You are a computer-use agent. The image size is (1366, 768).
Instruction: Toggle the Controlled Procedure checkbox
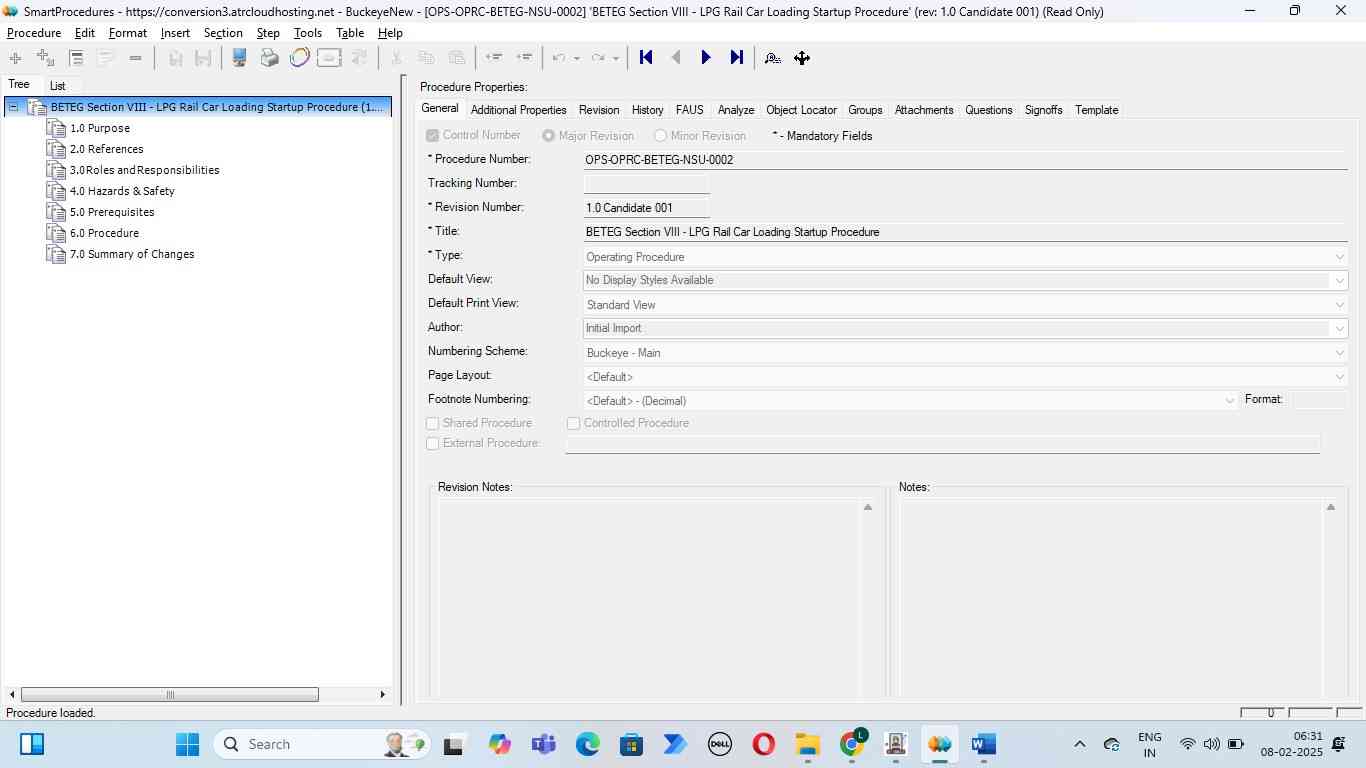[574, 424]
